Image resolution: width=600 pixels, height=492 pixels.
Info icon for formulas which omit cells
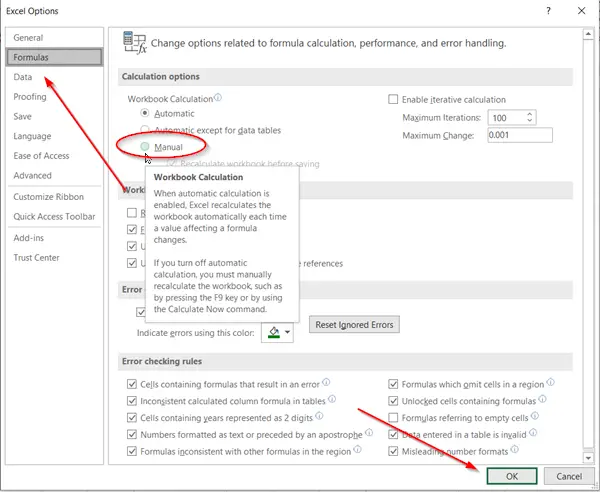point(550,382)
